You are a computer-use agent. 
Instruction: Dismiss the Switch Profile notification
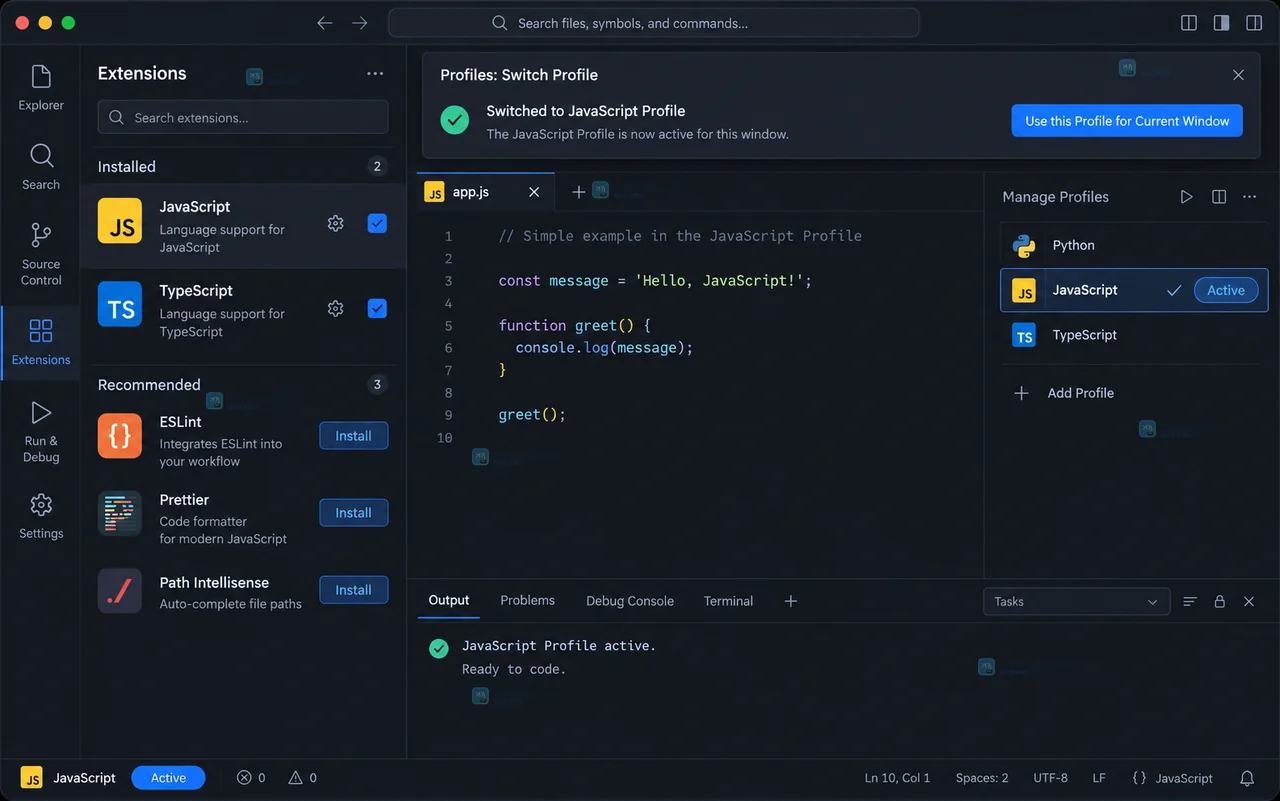pos(1238,75)
